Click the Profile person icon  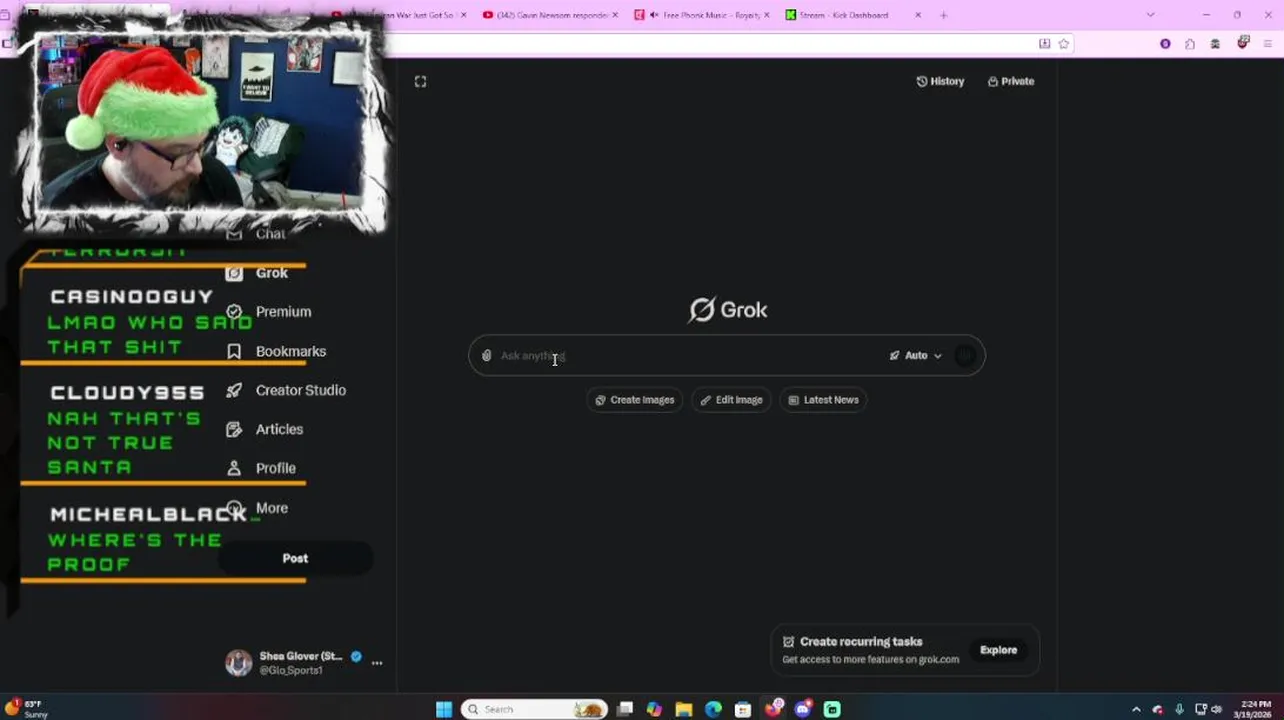(234, 469)
